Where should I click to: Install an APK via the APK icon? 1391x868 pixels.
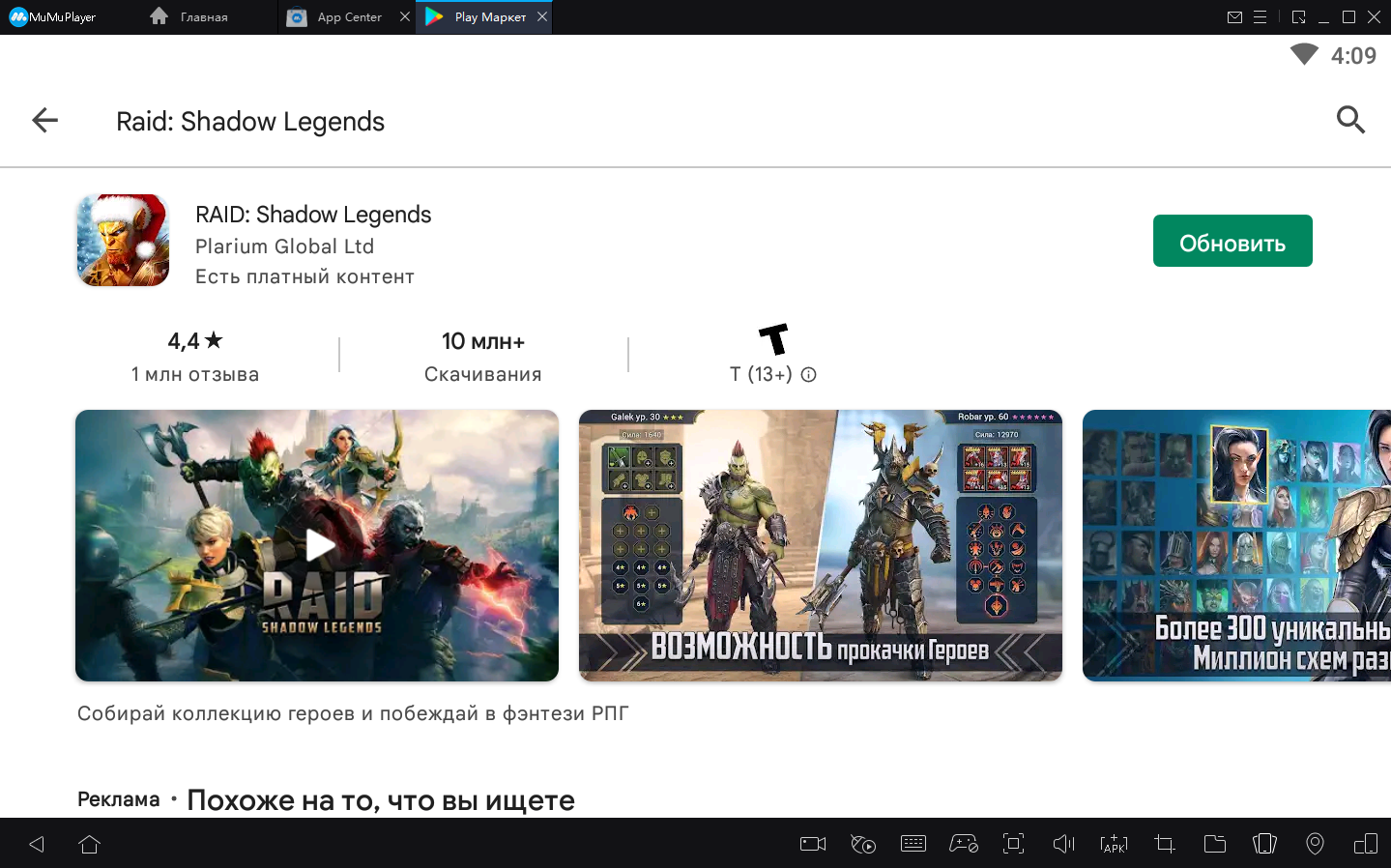(1114, 844)
